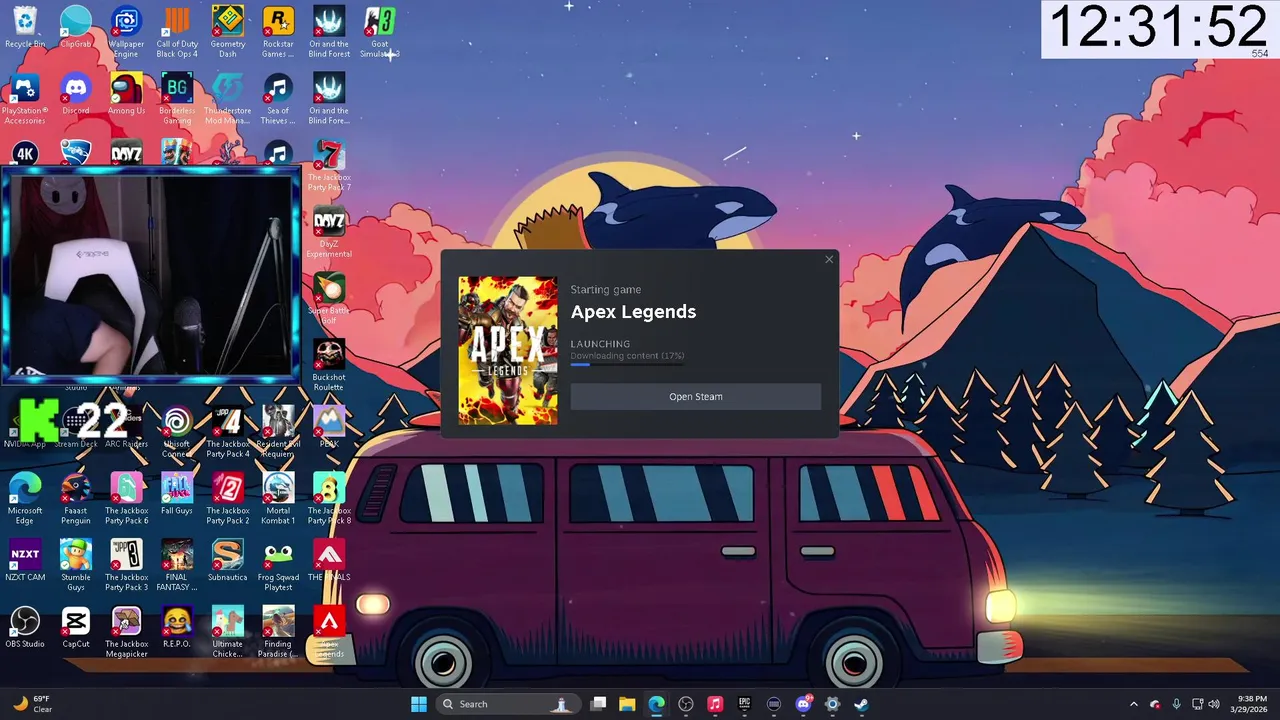Select the Goat Simulator 3 icon
The width and height of the screenshot is (1280, 720).
380,32
